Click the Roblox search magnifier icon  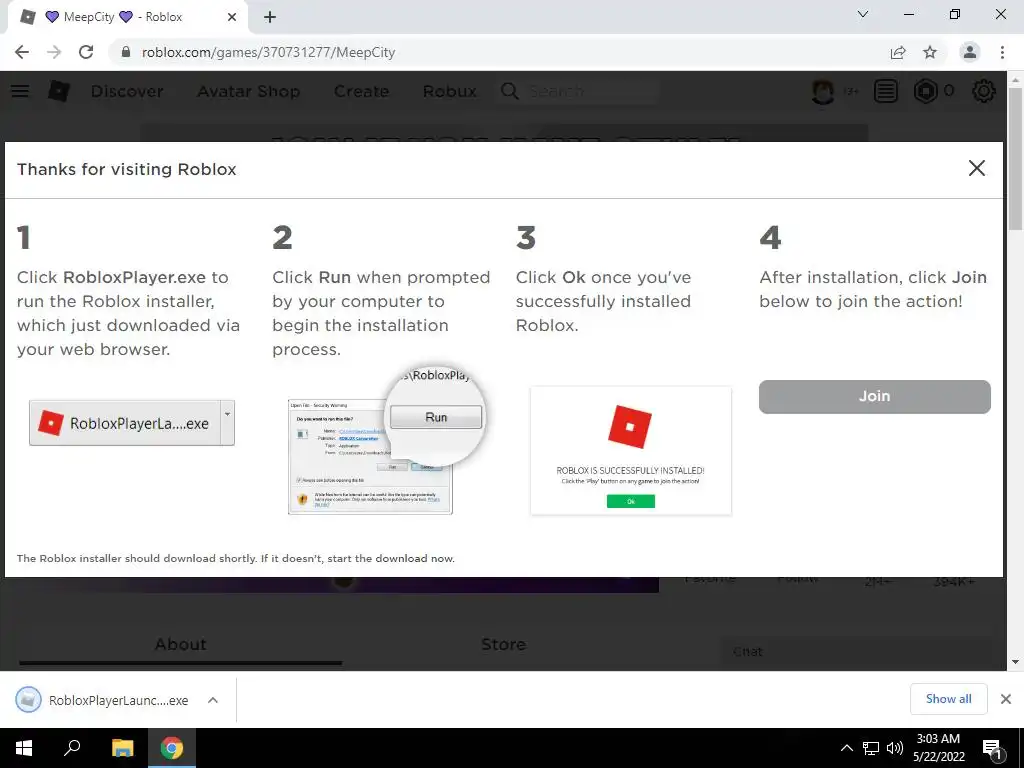click(x=510, y=91)
